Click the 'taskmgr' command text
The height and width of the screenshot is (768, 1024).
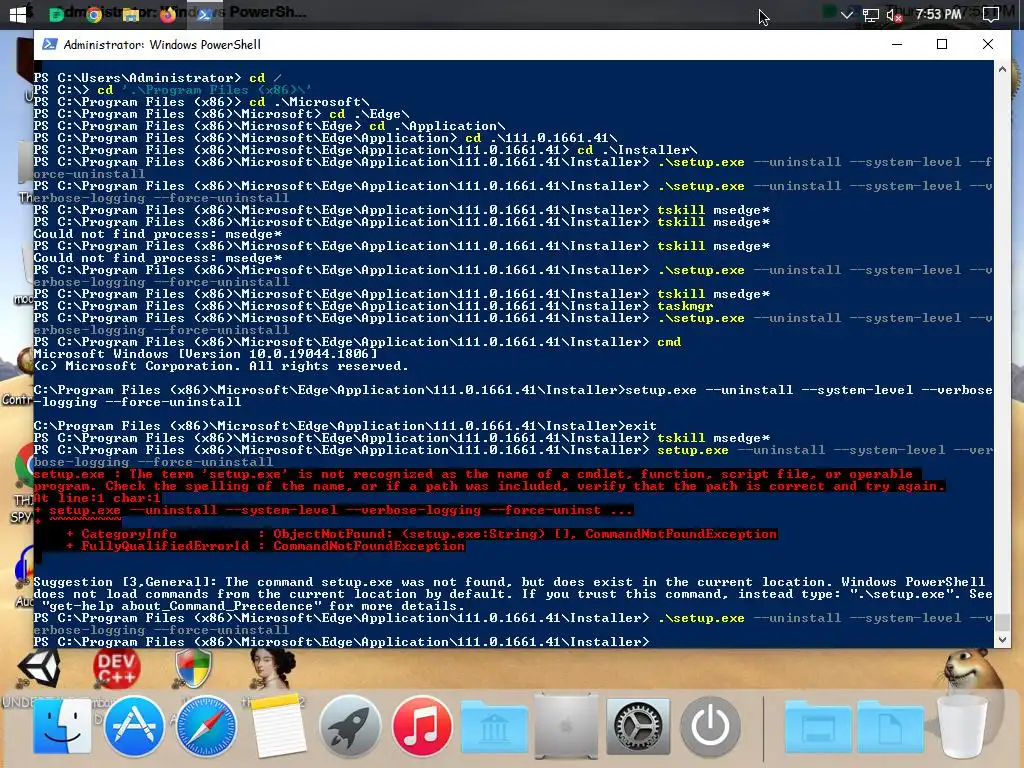tap(685, 306)
